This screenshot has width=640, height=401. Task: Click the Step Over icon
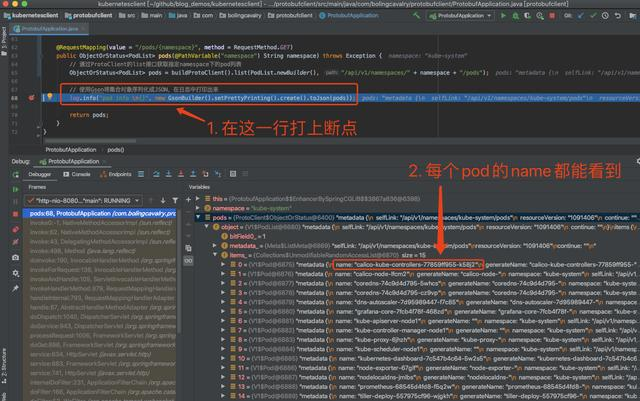tap(156, 174)
